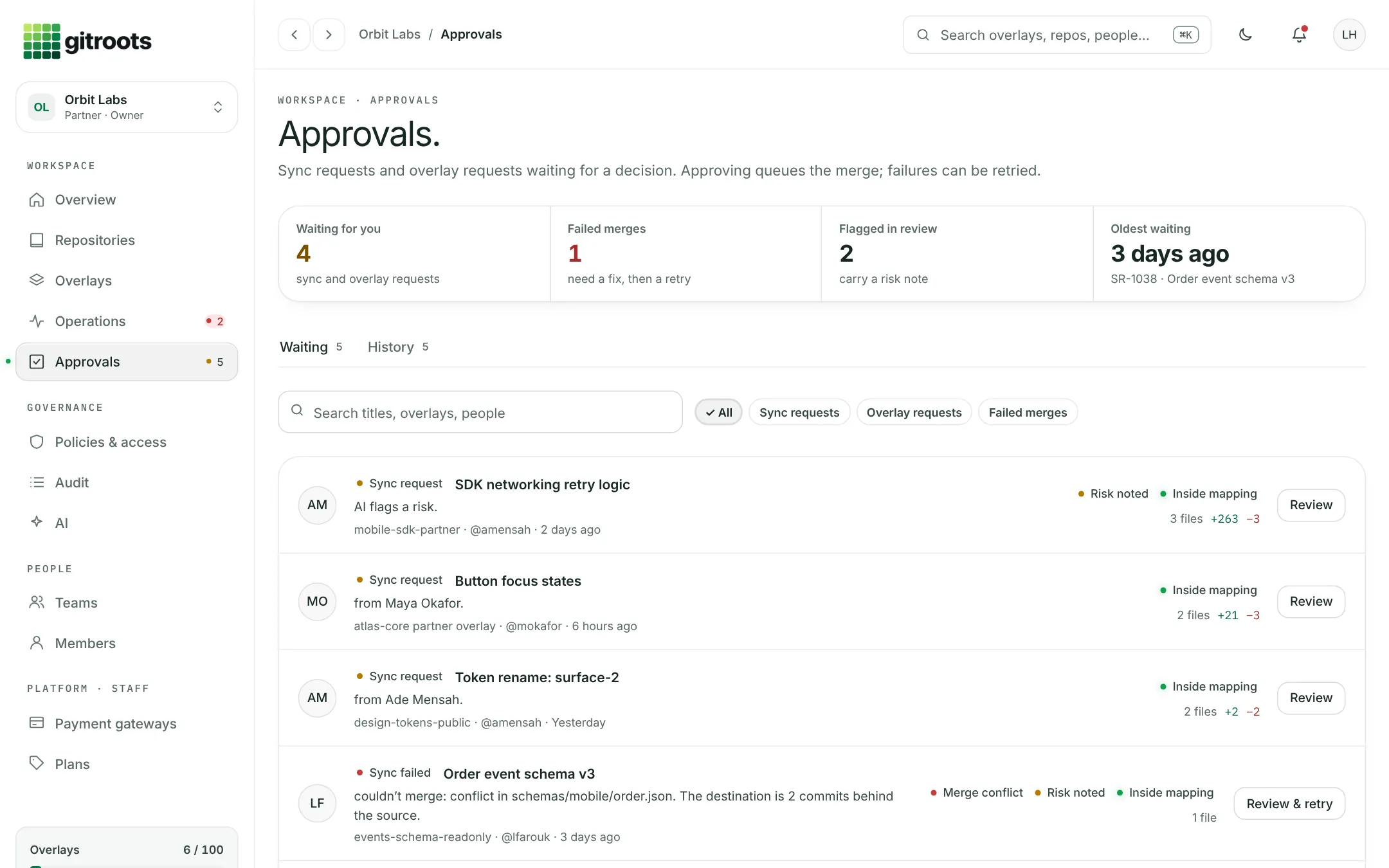
Task: Click the gitroots logo
Action: click(x=87, y=41)
